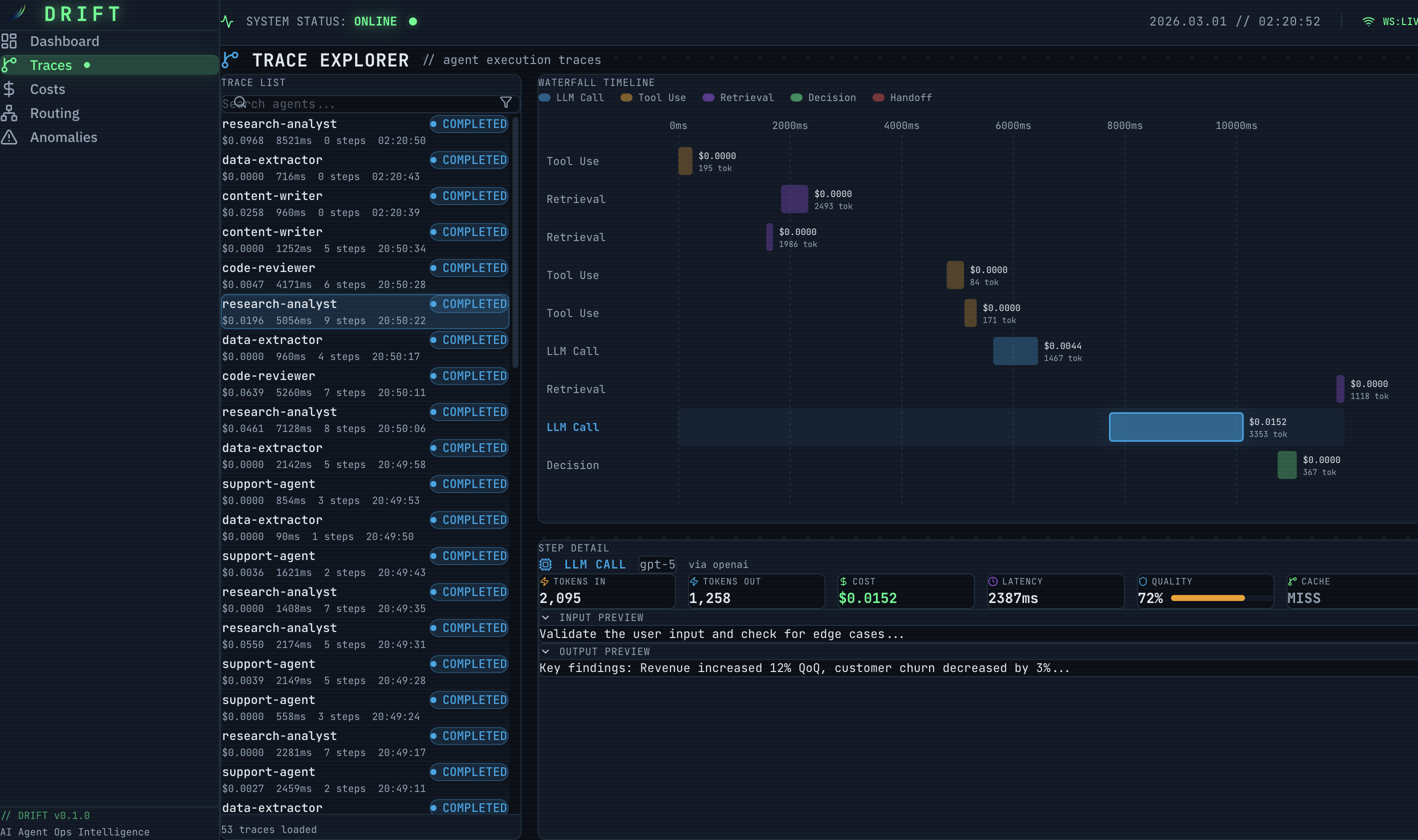
Task: Click the system status pulse icon
Action: pyautogui.click(x=227, y=21)
